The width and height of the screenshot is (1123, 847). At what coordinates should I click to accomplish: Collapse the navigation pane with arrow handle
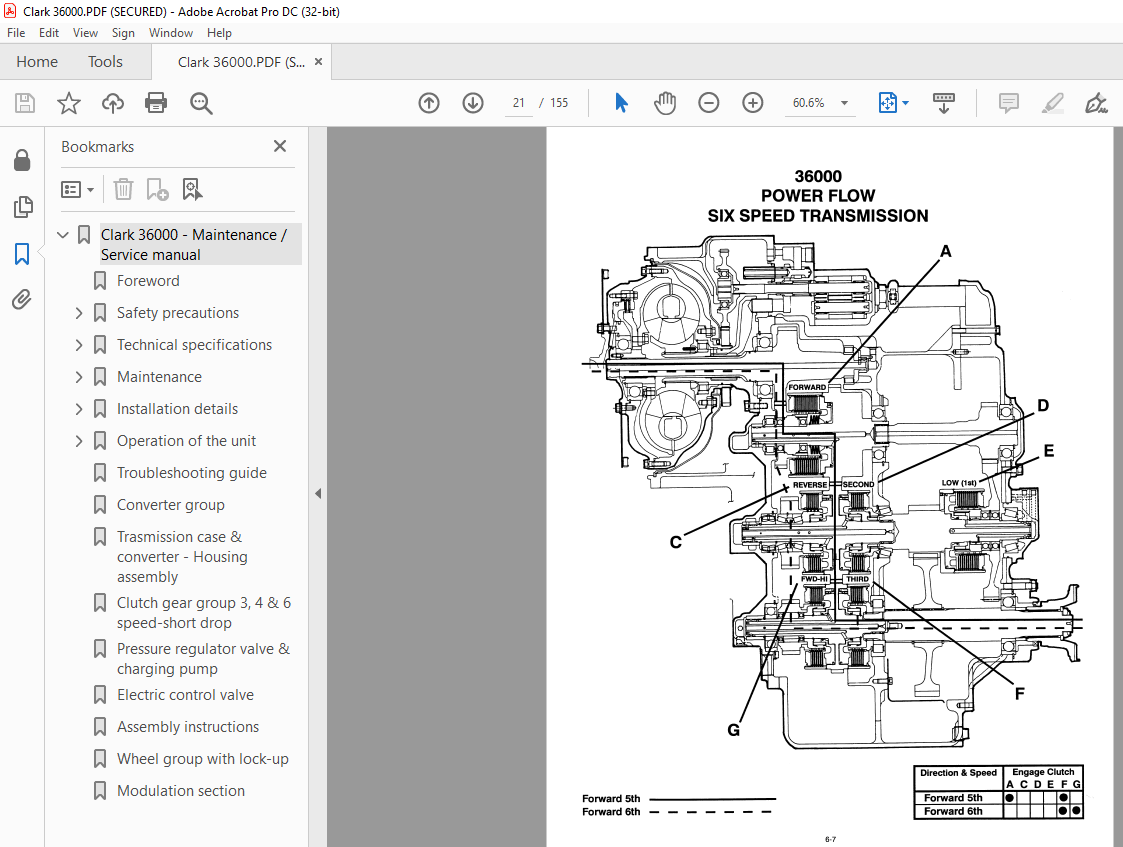318,493
